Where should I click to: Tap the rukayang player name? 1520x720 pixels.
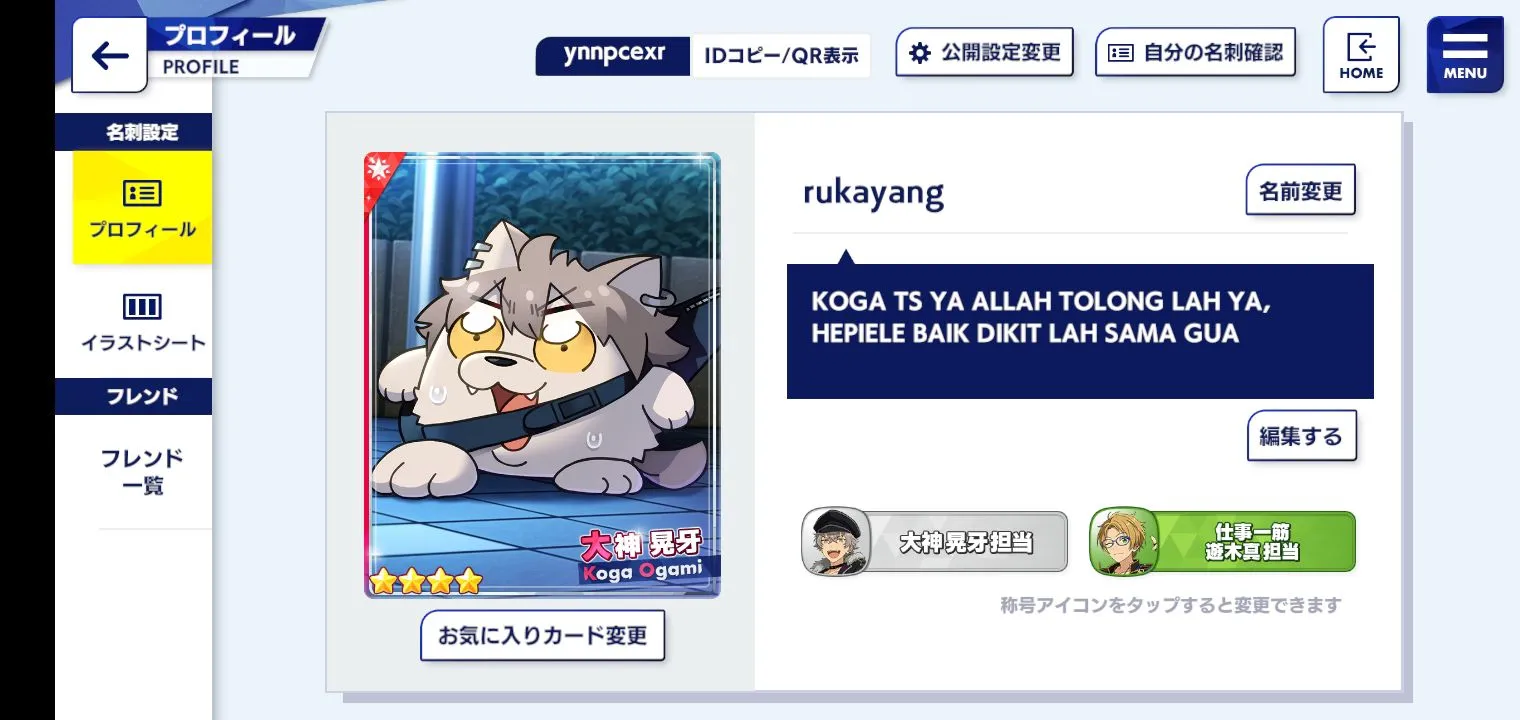pyautogui.click(x=873, y=192)
